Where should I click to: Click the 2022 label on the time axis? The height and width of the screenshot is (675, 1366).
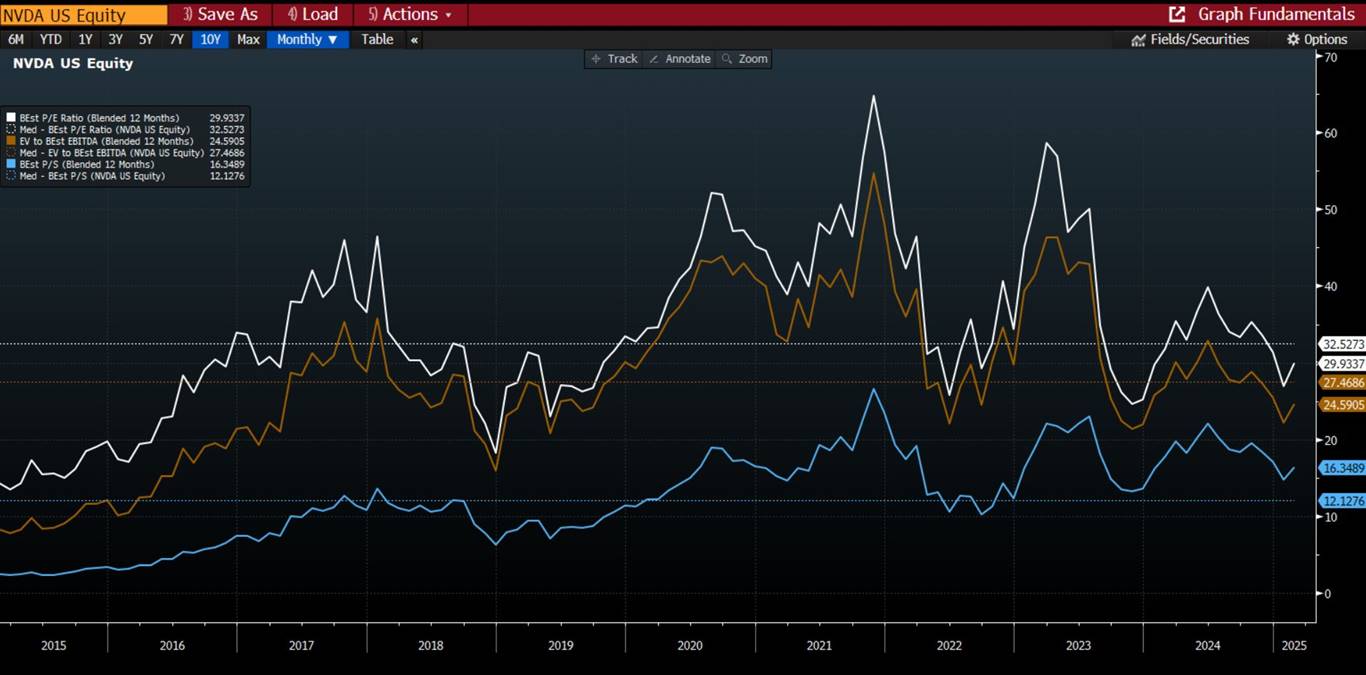pyautogui.click(x=949, y=646)
